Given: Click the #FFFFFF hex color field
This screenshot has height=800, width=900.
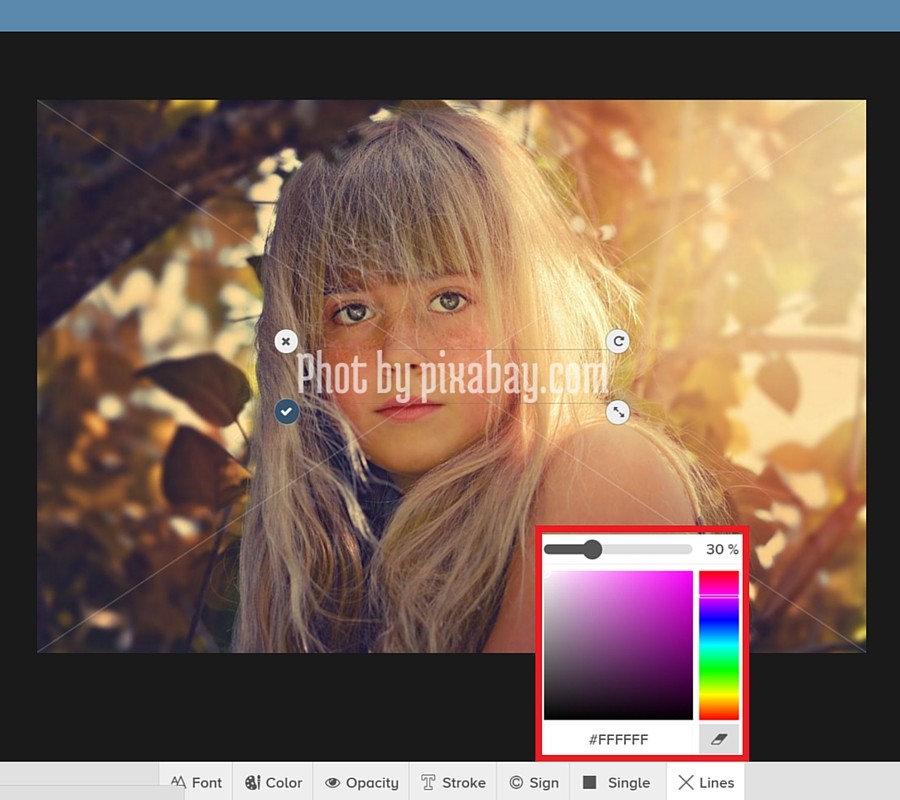Looking at the screenshot, I should pos(618,739).
